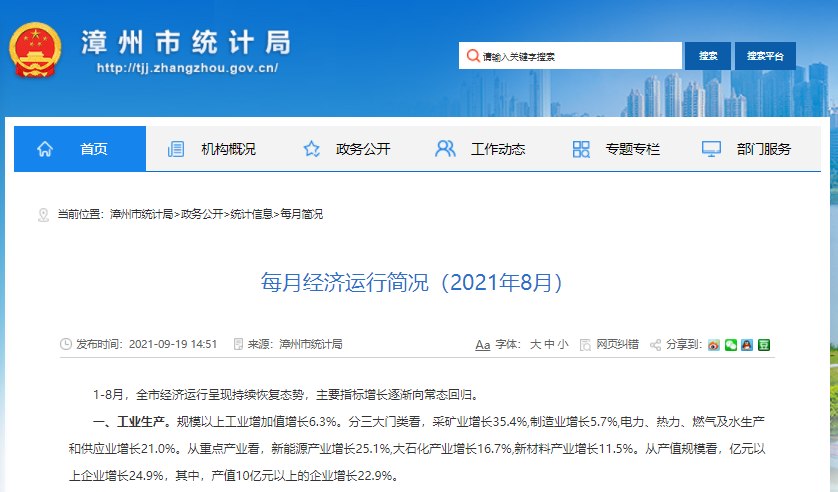Click the Aa font size icon

coord(483,345)
